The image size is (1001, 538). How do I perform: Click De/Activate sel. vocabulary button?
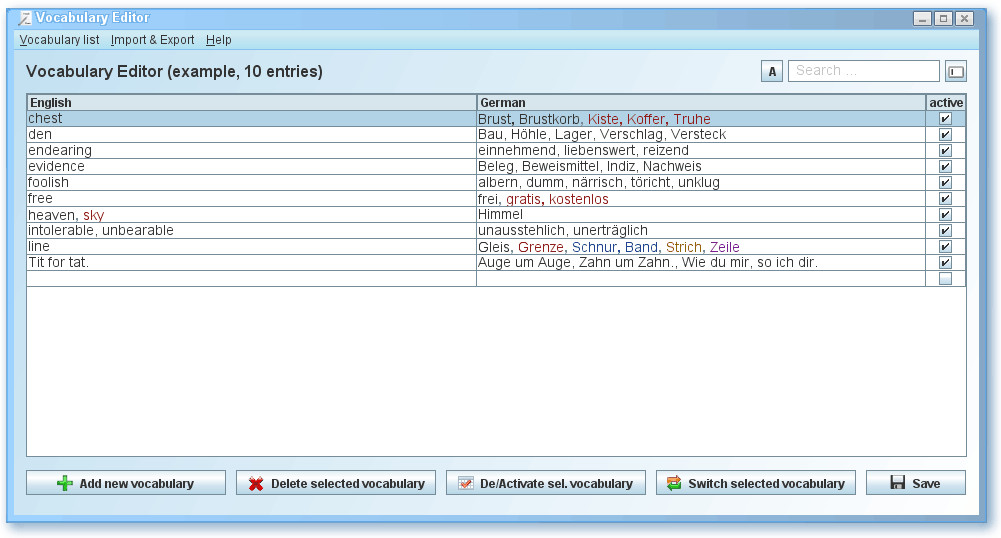click(x=546, y=483)
